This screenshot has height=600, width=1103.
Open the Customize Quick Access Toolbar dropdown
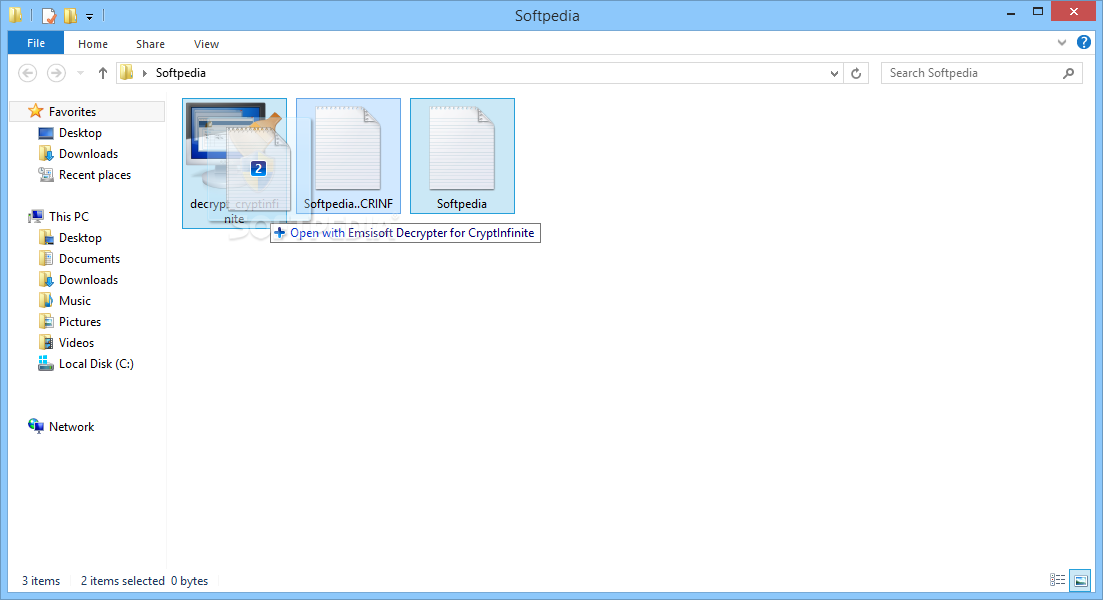point(89,15)
